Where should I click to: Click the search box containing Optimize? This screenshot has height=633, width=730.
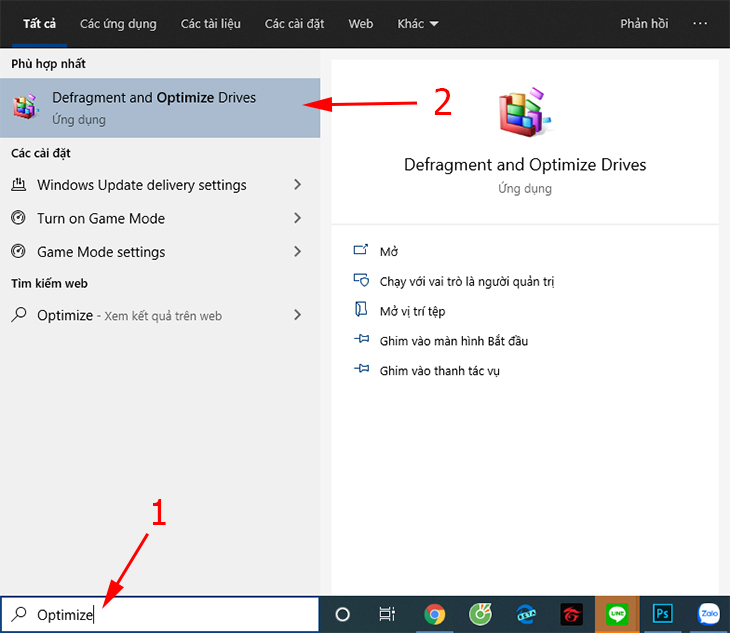tap(160, 614)
